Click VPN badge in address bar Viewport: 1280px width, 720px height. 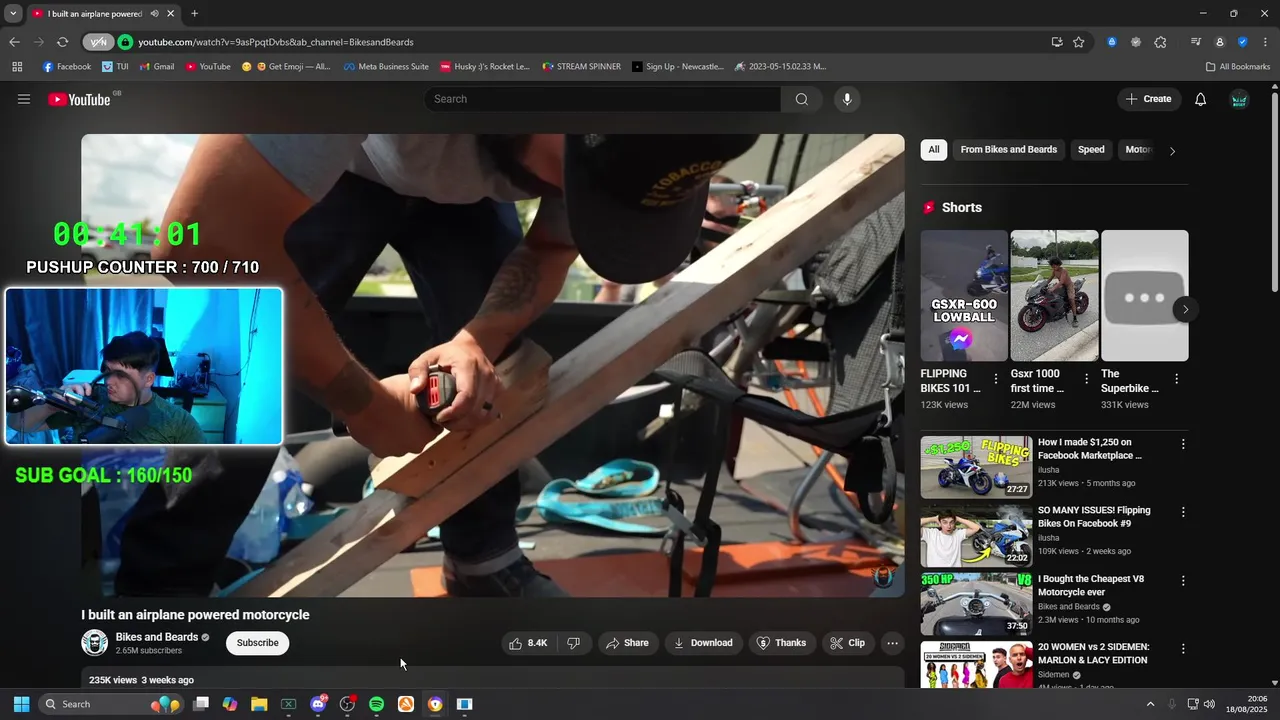click(x=99, y=42)
